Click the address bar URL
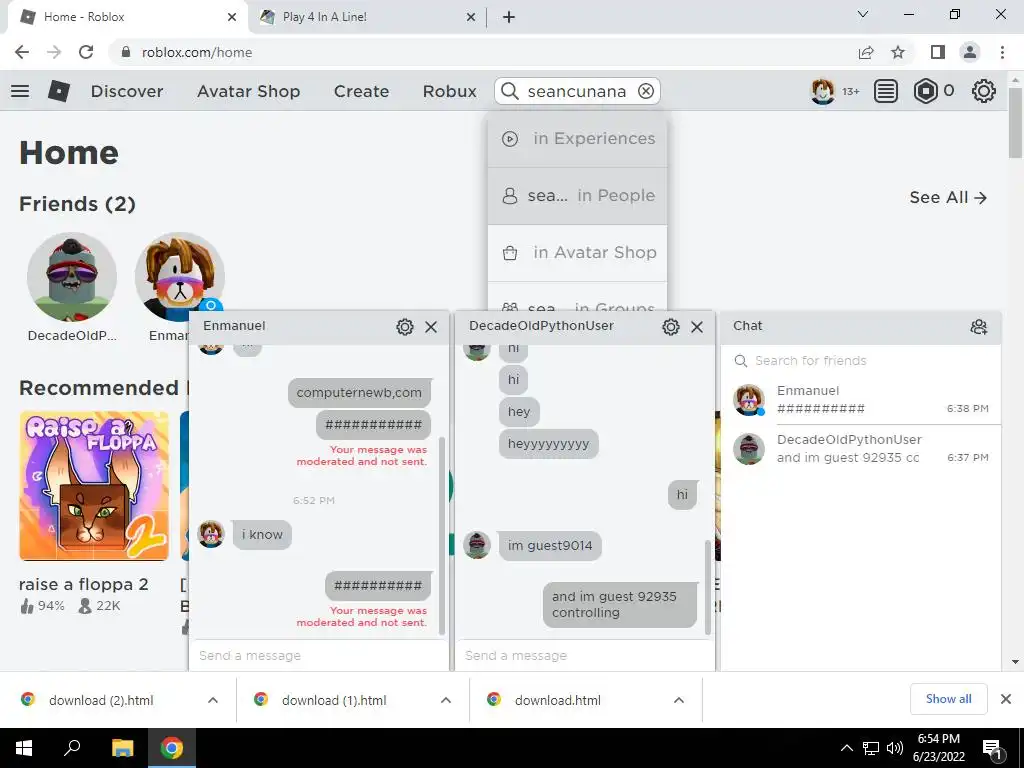The width and height of the screenshot is (1024, 768). coord(197,52)
